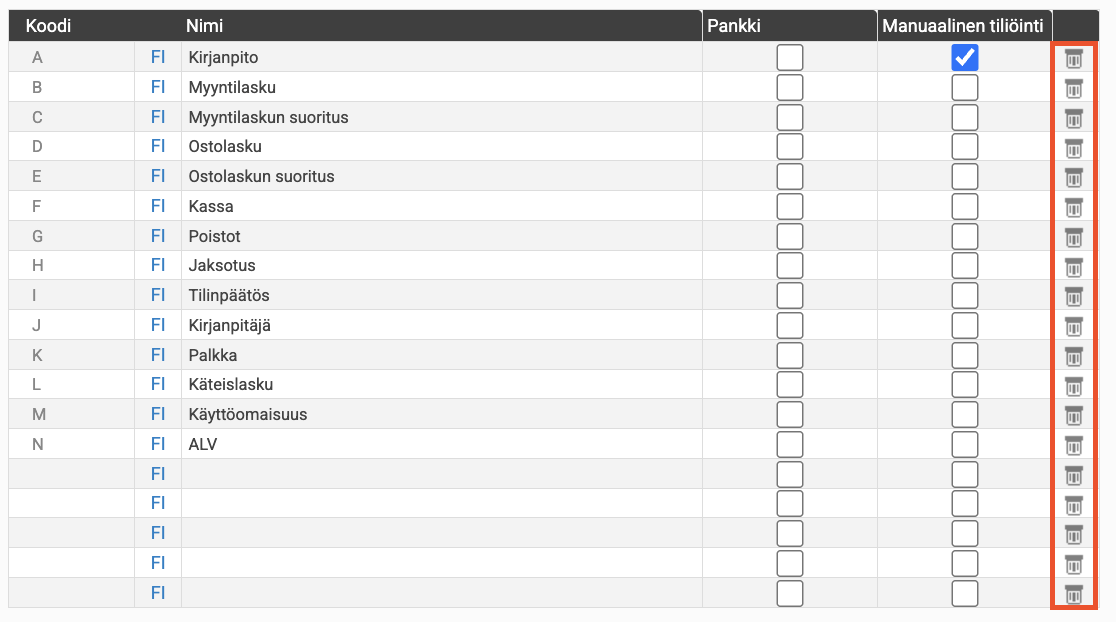Open FI language link for Kirjanpito
1116x622 pixels.
pyautogui.click(x=158, y=58)
